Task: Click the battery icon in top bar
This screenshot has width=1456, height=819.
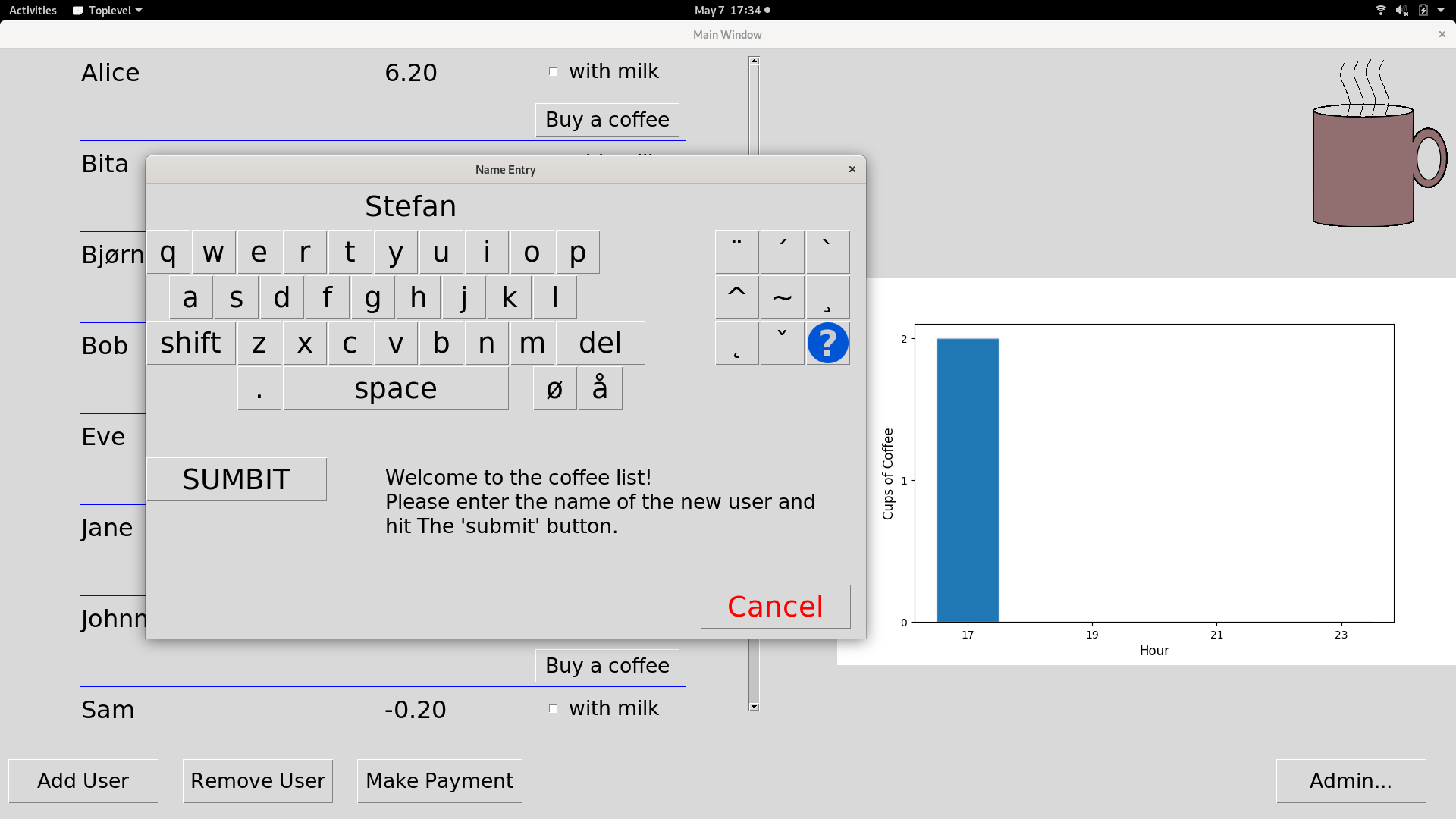Action: click(1423, 11)
